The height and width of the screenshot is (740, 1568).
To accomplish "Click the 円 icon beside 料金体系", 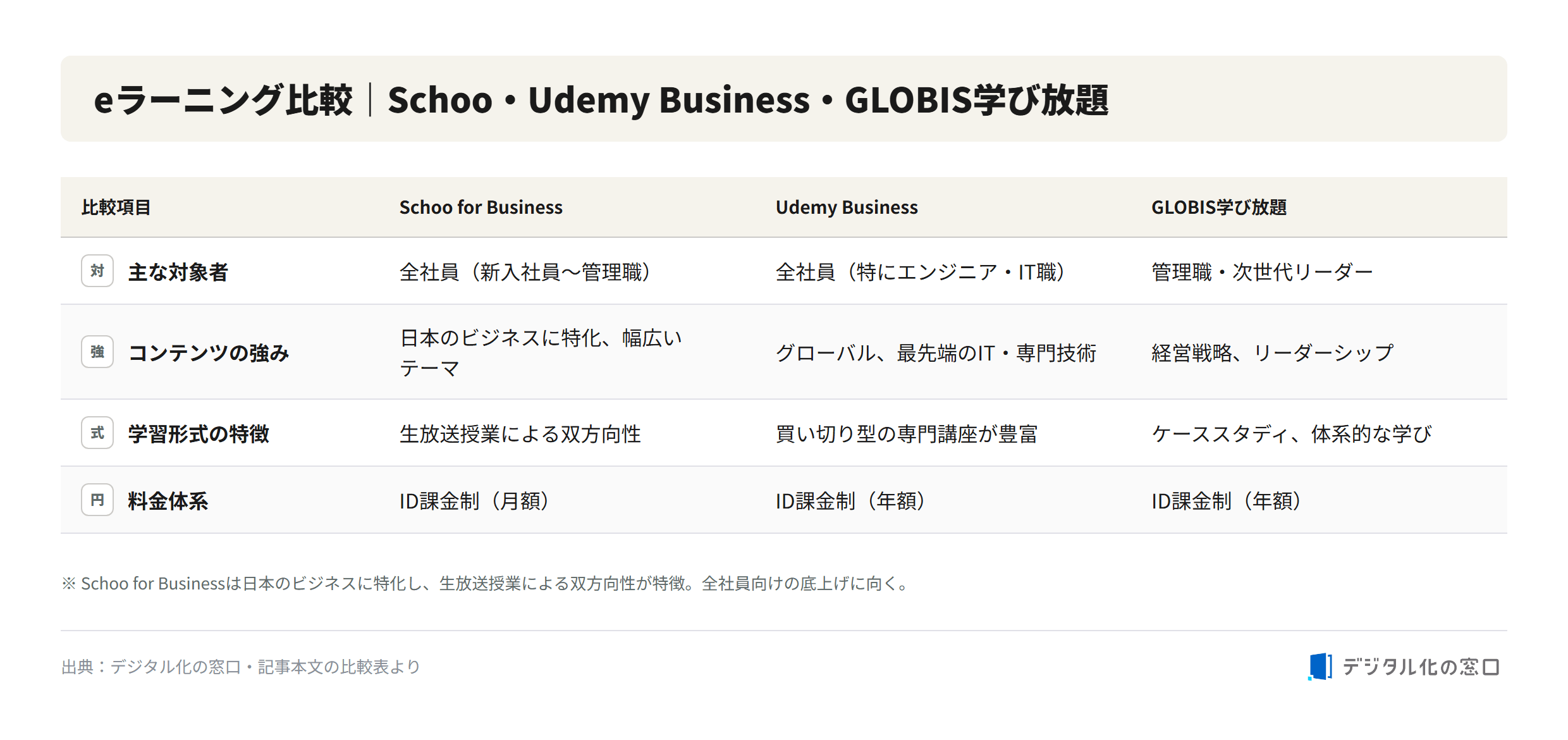I will click(x=97, y=500).
